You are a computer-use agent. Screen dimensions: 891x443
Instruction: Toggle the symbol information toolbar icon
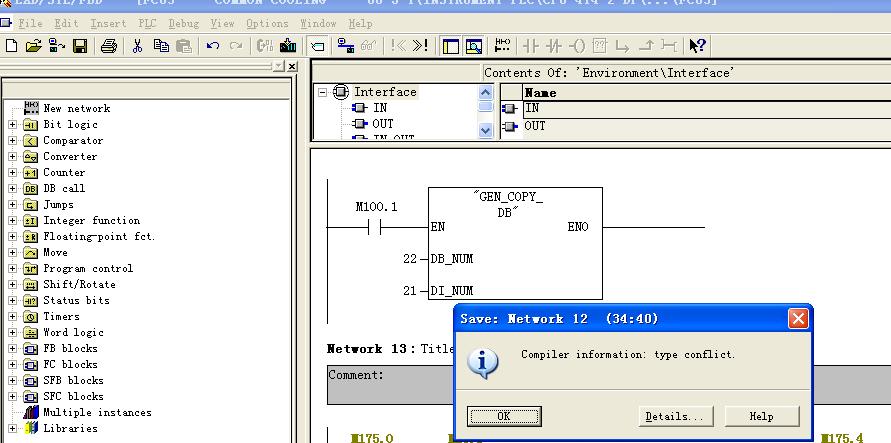point(318,46)
